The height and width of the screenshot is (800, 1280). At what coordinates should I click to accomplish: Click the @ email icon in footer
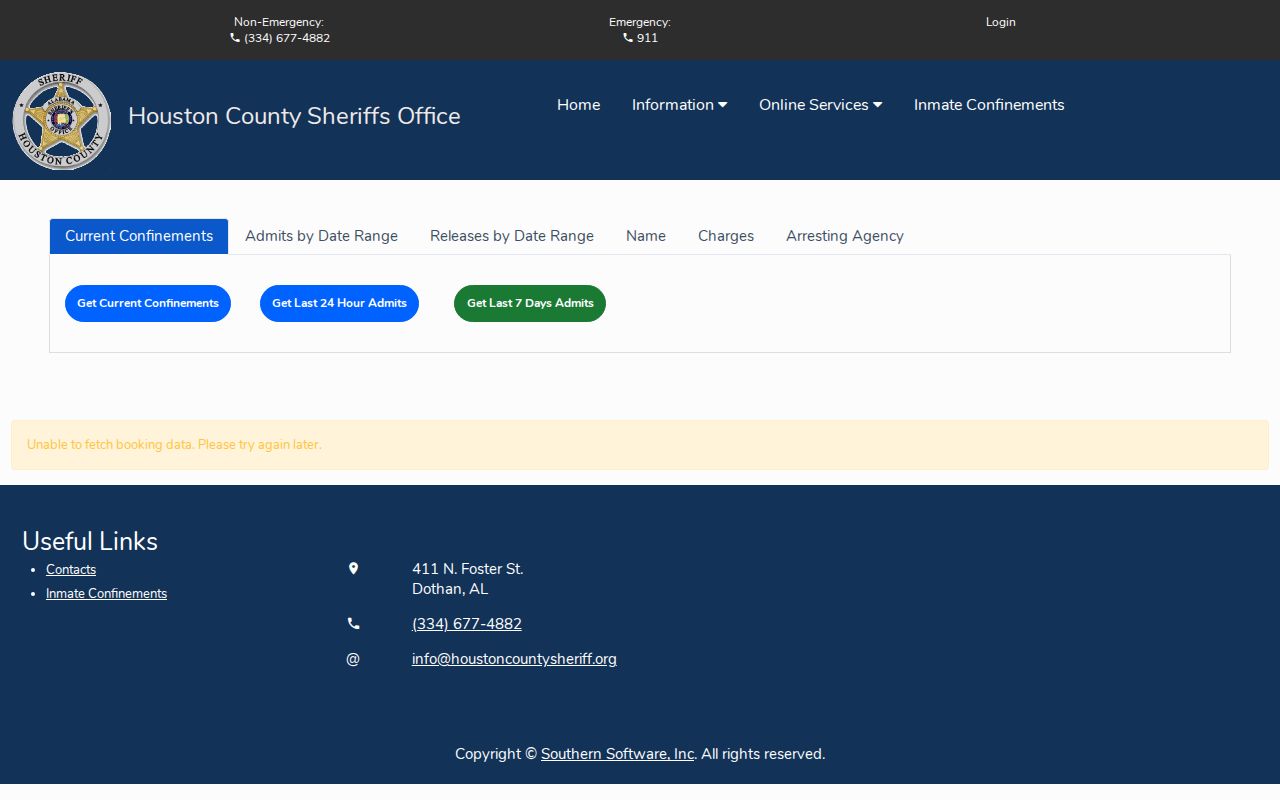[353, 659]
